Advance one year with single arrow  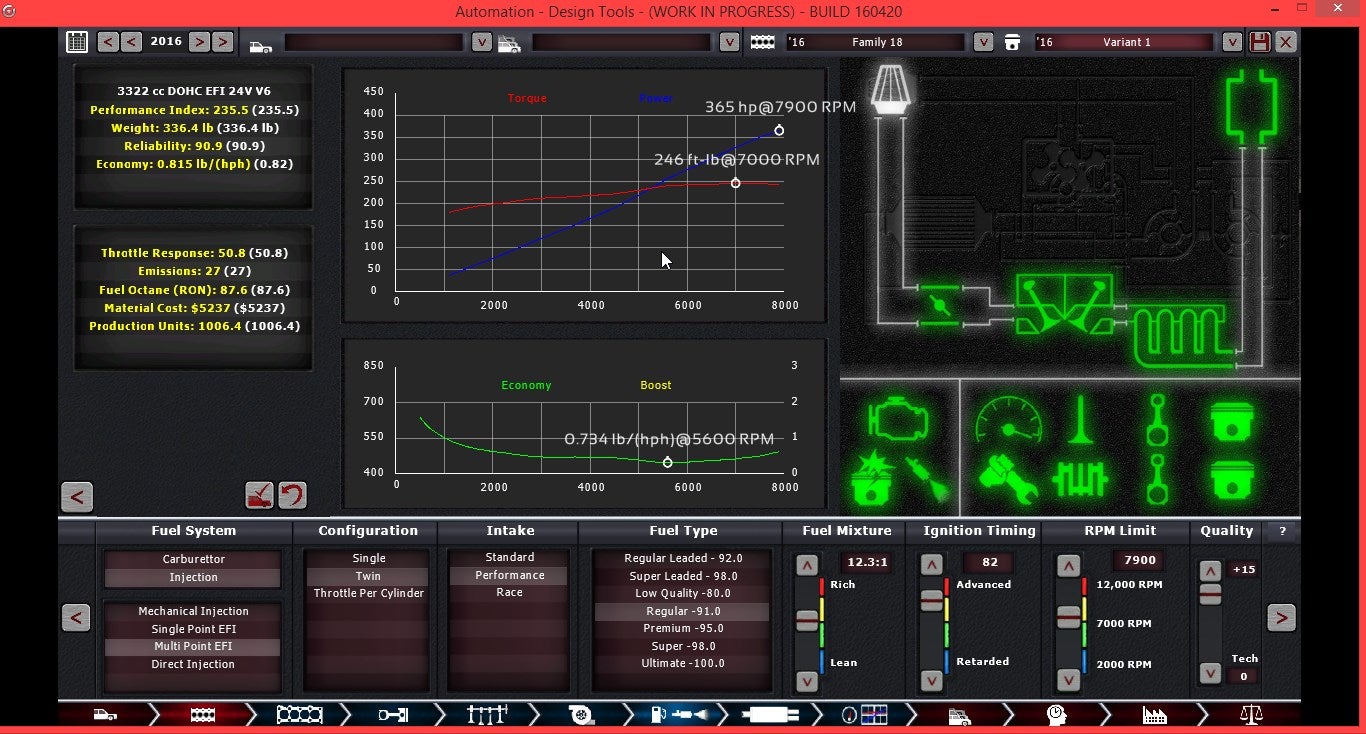pyautogui.click(x=199, y=42)
